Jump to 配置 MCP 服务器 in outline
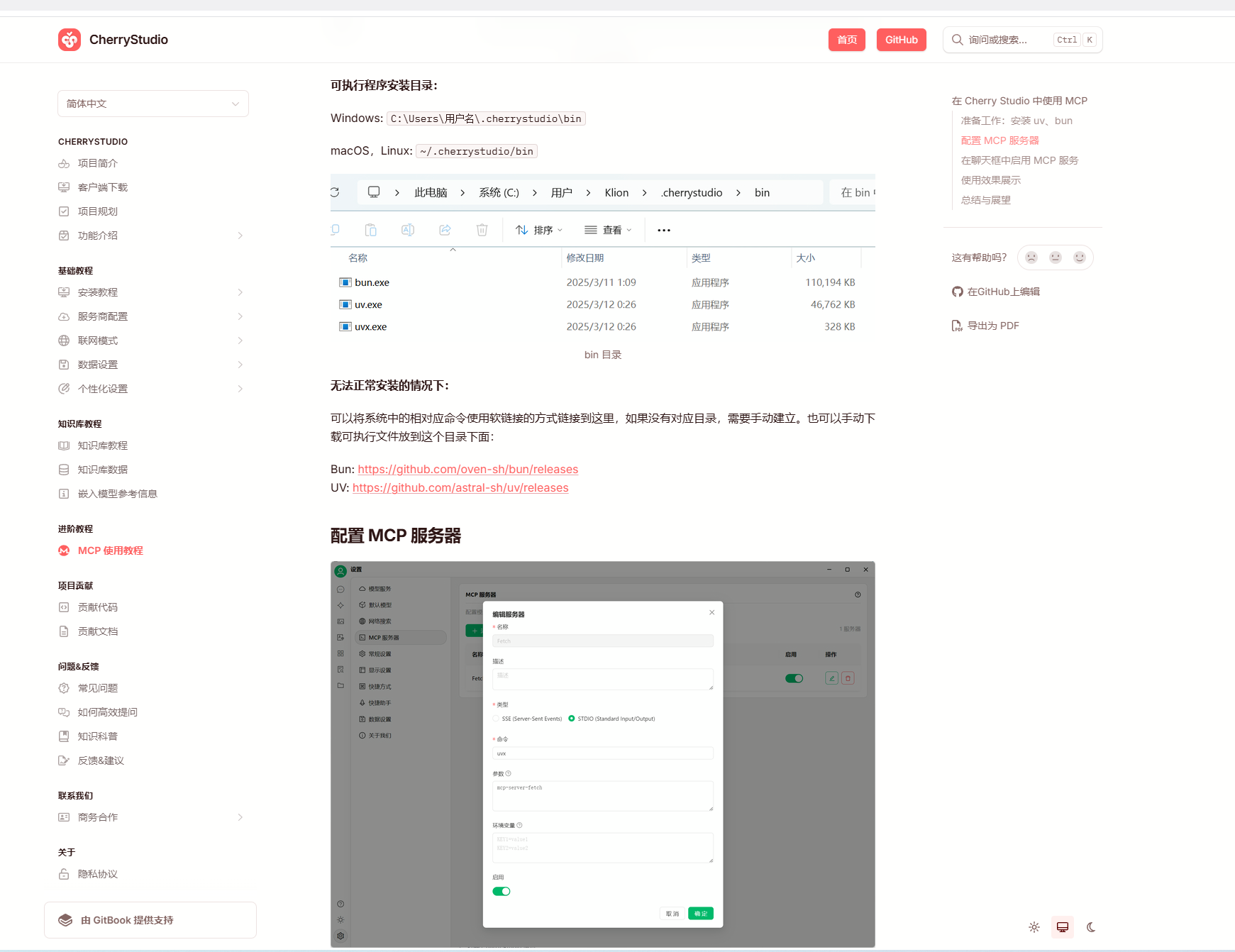Viewport: 1235px width, 952px height. 999,140
